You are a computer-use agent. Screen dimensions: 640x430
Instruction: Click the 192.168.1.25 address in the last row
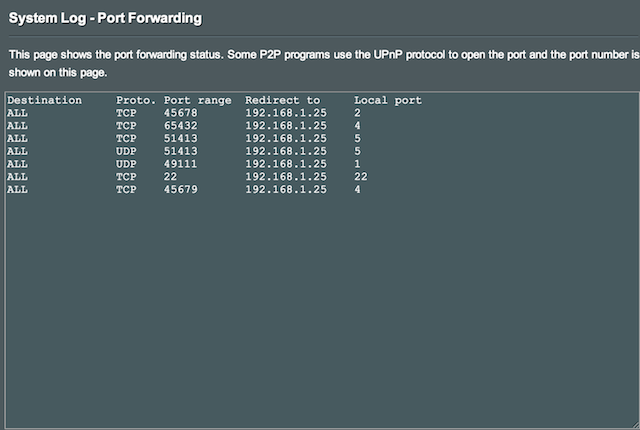[x=286, y=189]
